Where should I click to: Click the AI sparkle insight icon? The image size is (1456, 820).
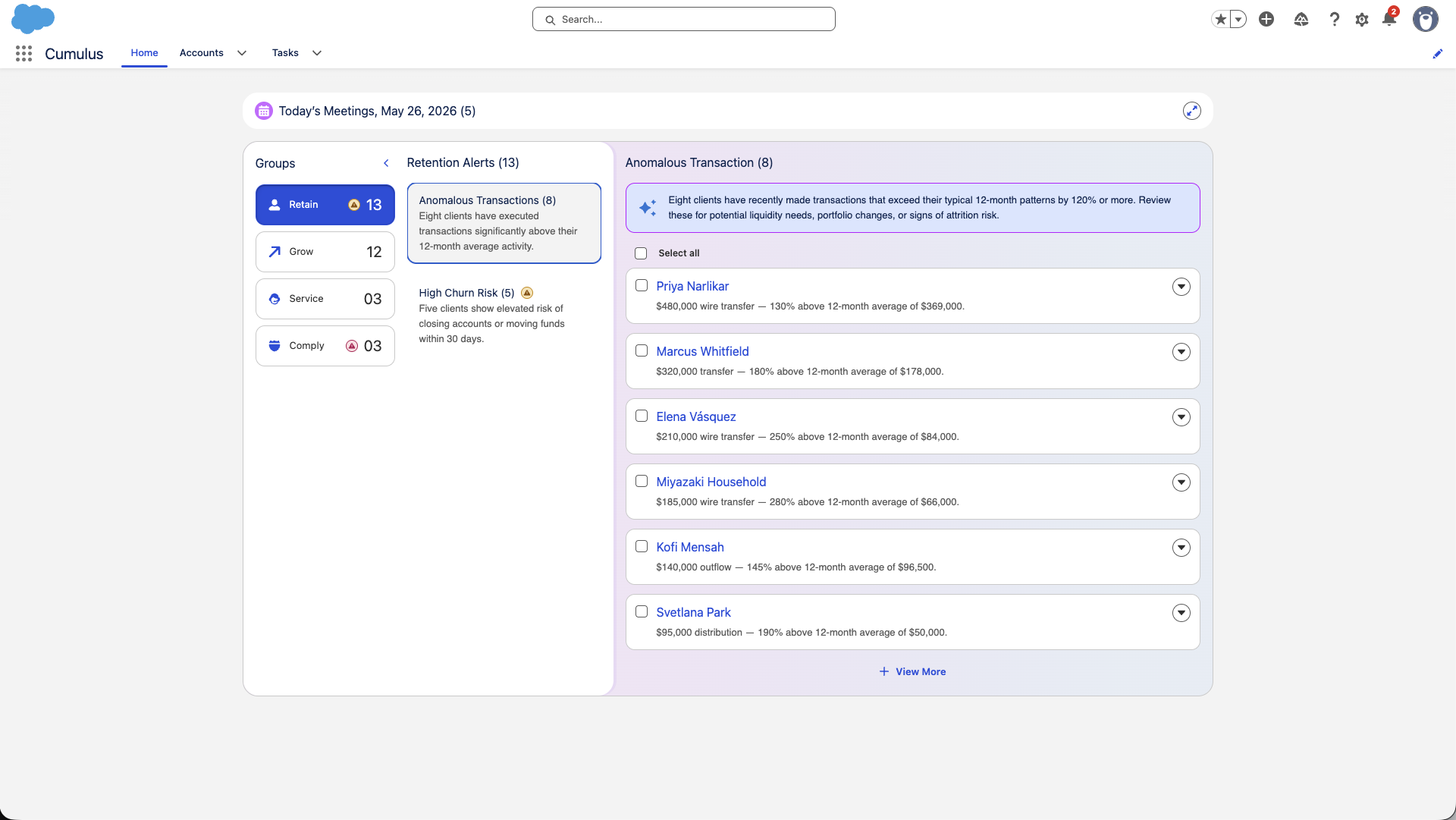(648, 208)
